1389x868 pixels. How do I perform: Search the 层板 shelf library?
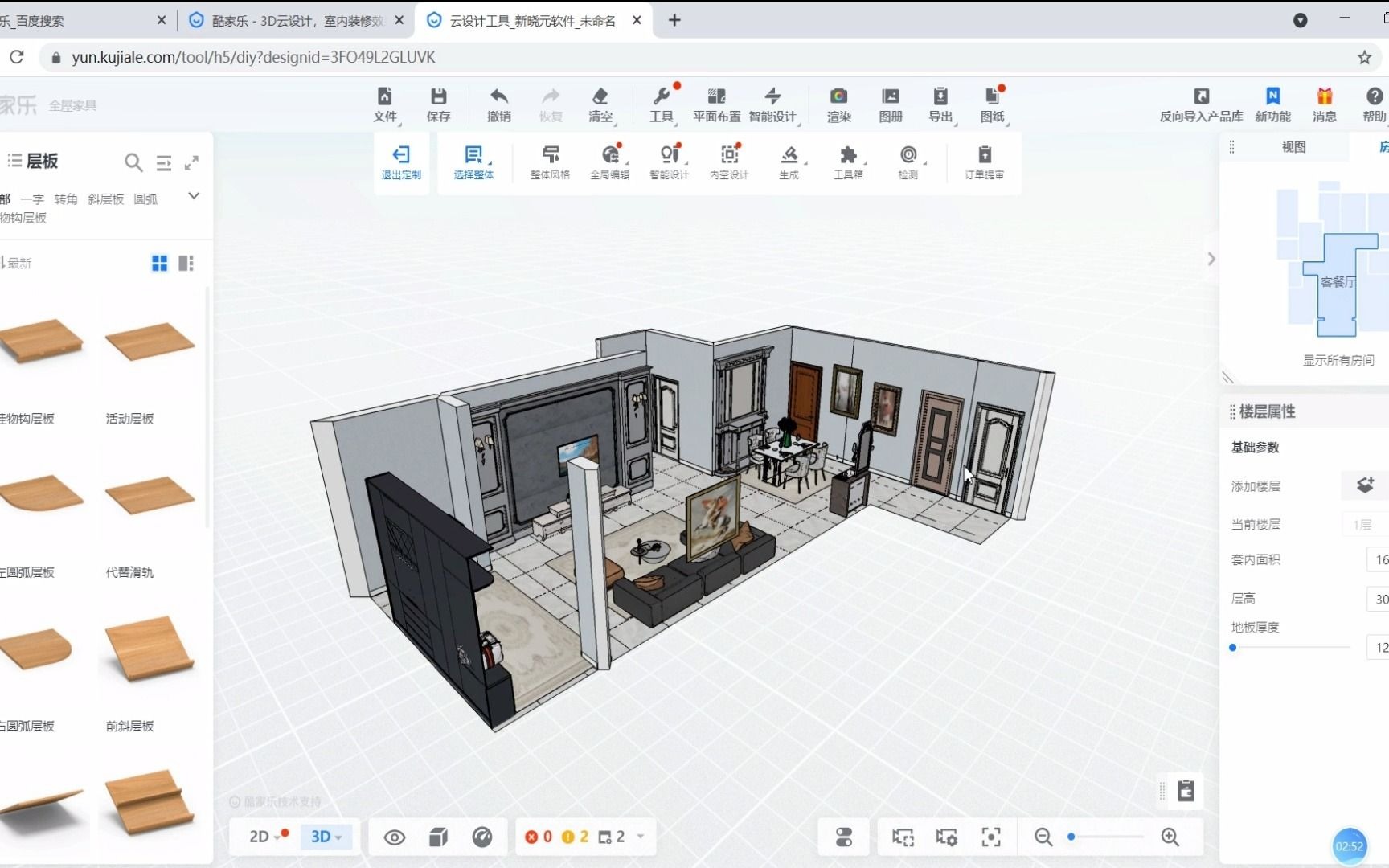pos(133,162)
